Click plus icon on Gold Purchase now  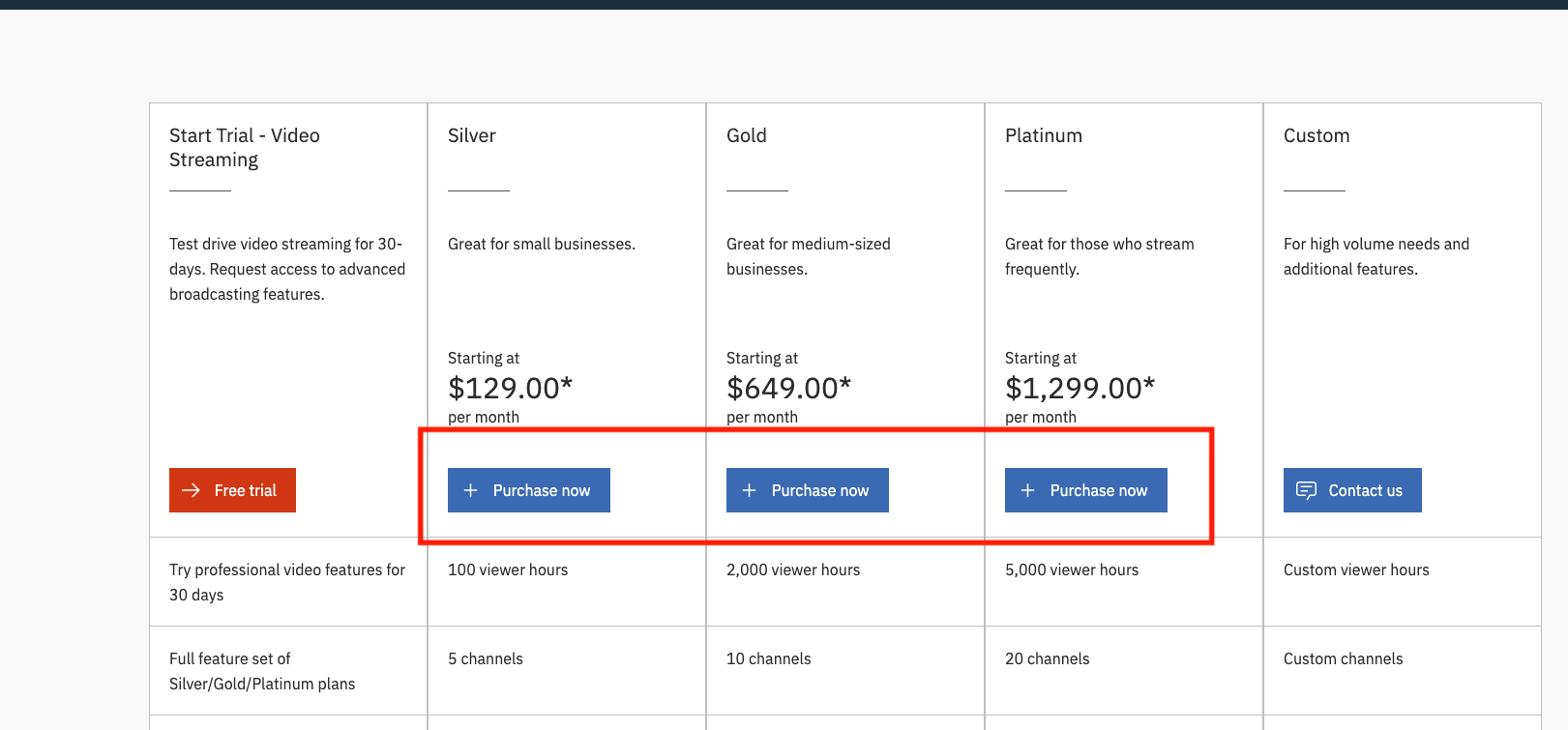click(750, 490)
